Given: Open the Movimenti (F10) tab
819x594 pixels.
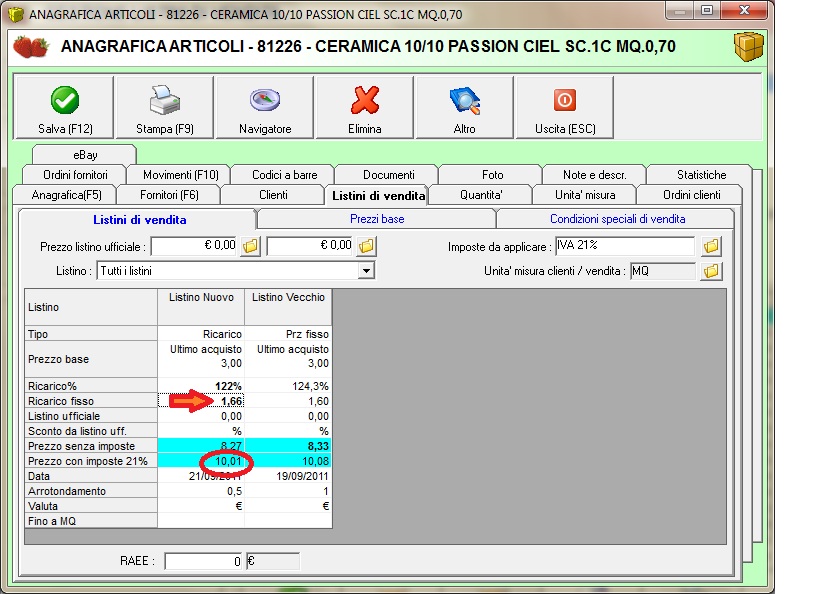Looking at the screenshot, I should [181, 174].
